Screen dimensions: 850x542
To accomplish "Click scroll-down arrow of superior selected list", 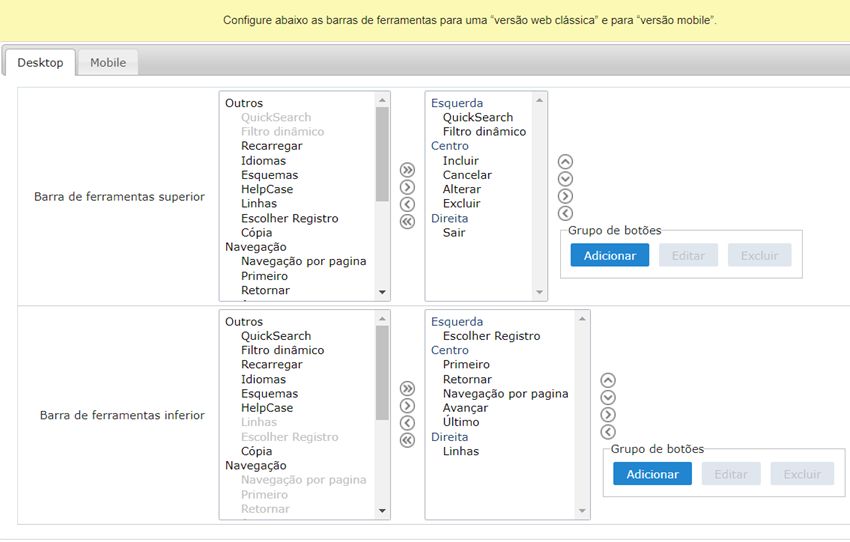I will (539, 292).
